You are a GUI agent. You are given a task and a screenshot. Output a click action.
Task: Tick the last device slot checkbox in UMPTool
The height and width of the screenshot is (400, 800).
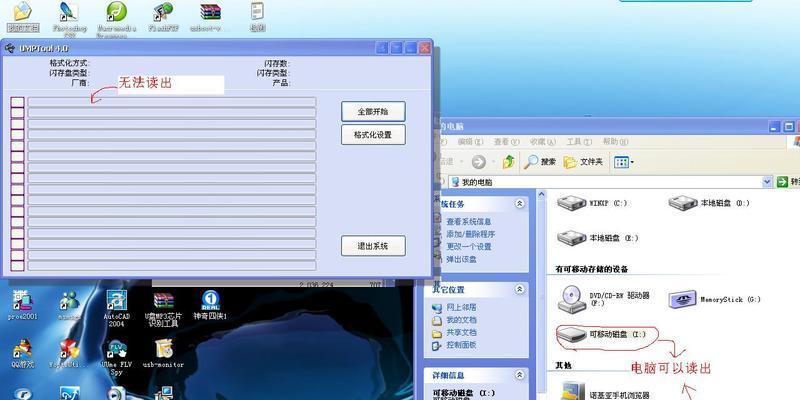tap(17, 265)
